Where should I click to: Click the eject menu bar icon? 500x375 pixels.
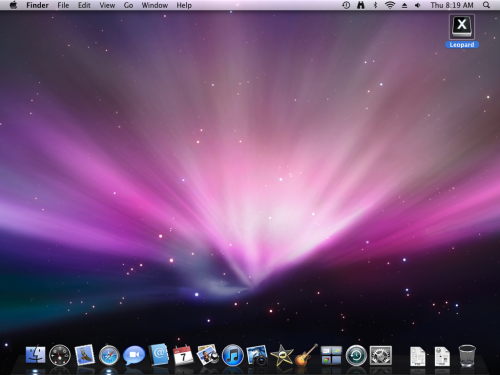point(404,5)
